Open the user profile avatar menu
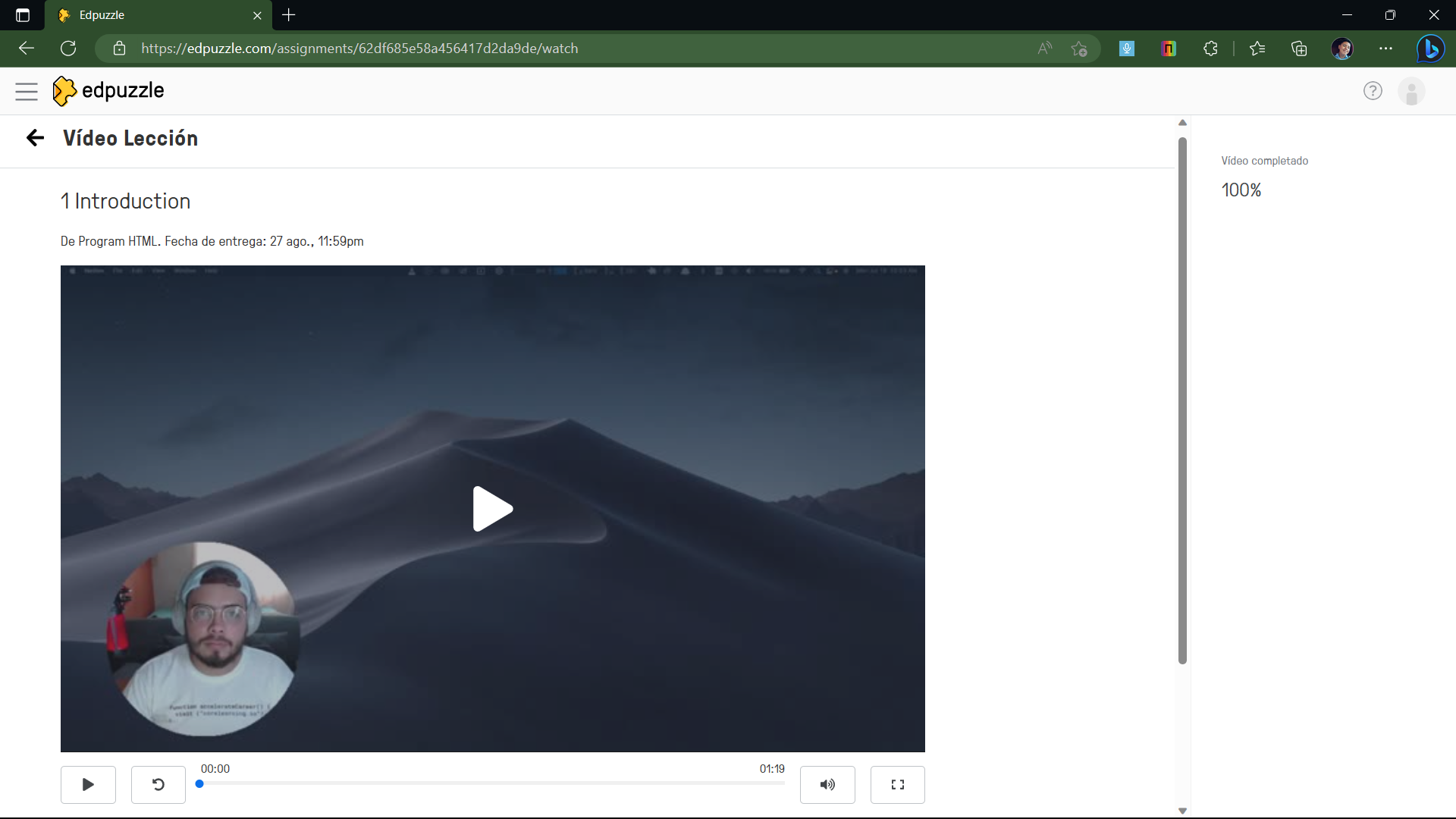The height and width of the screenshot is (819, 1456). click(1411, 91)
